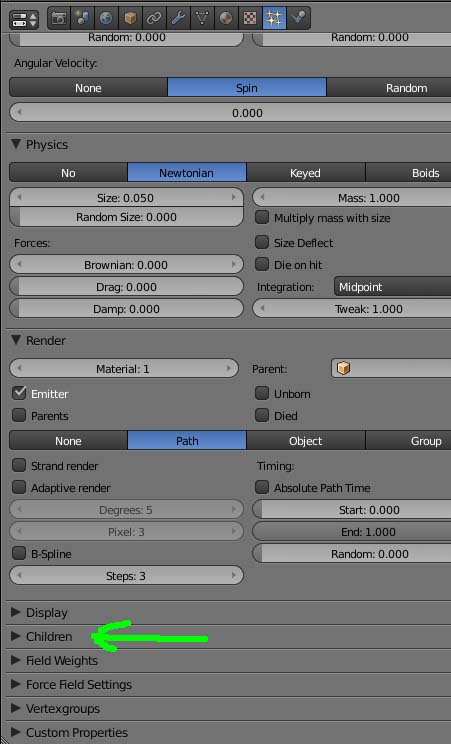
Task: Click the End: 1.000 timing slider
Action: pyautogui.click(x=352, y=531)
